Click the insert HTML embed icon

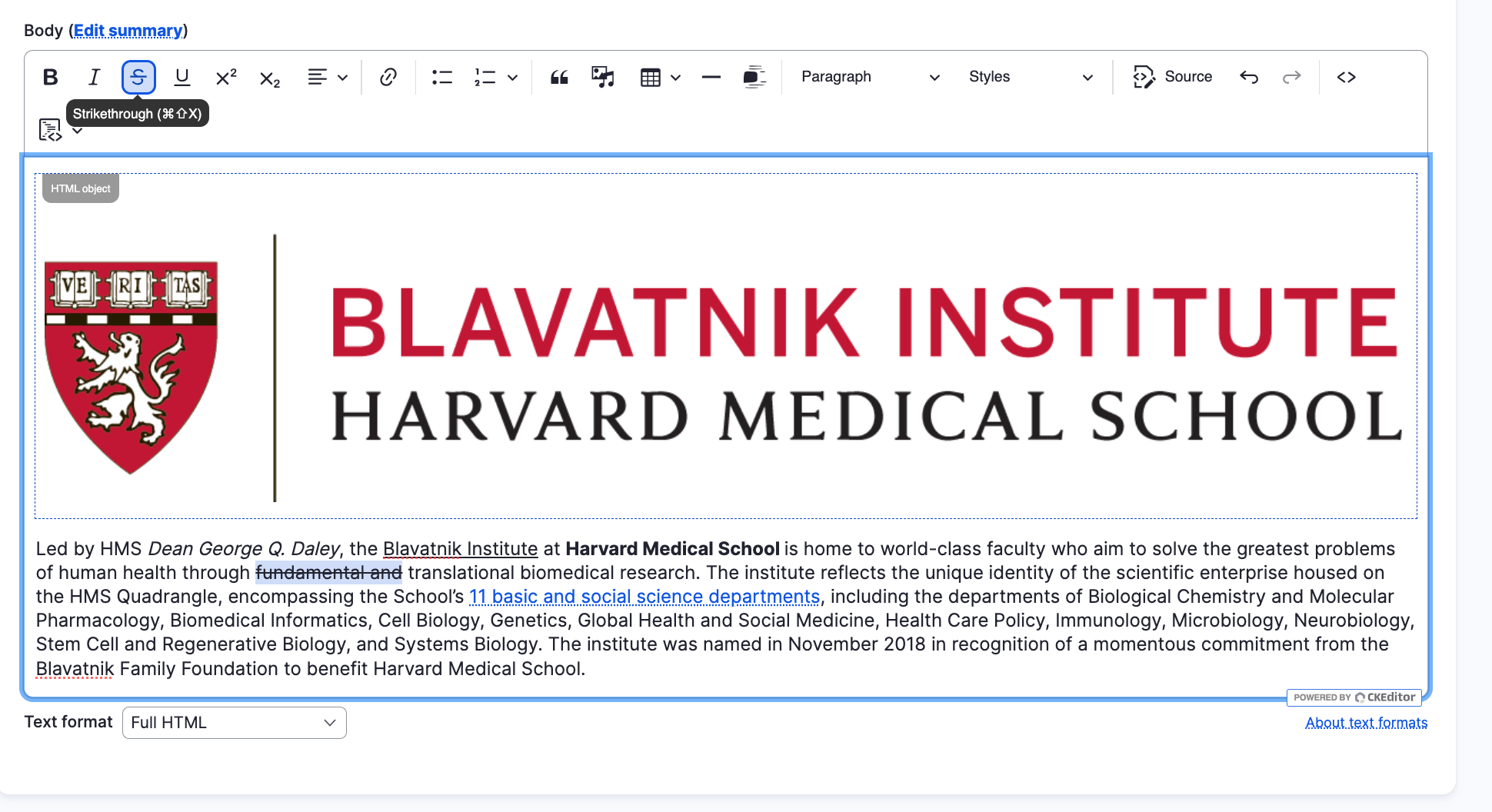(50, 130)
